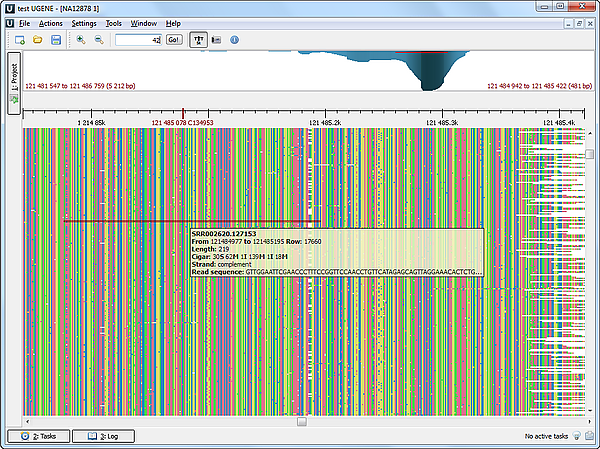This screenshot has width=600, height=449.
Task: Open the Tools menu
Action: coord(113,23)
